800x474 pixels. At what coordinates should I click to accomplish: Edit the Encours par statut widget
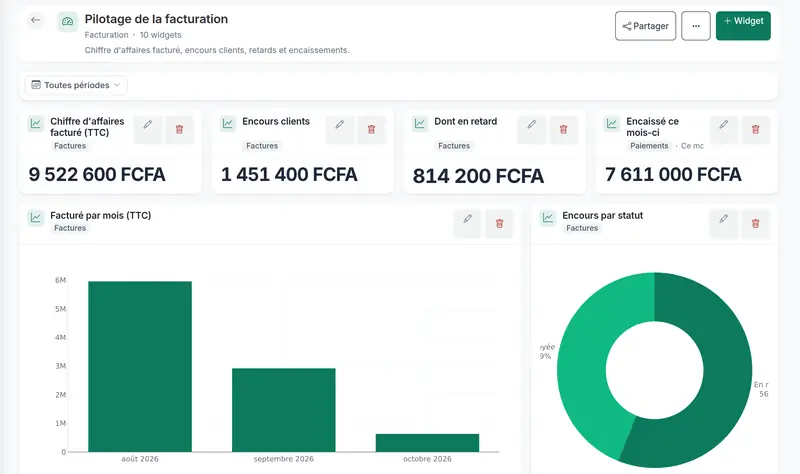coord(723,223)
